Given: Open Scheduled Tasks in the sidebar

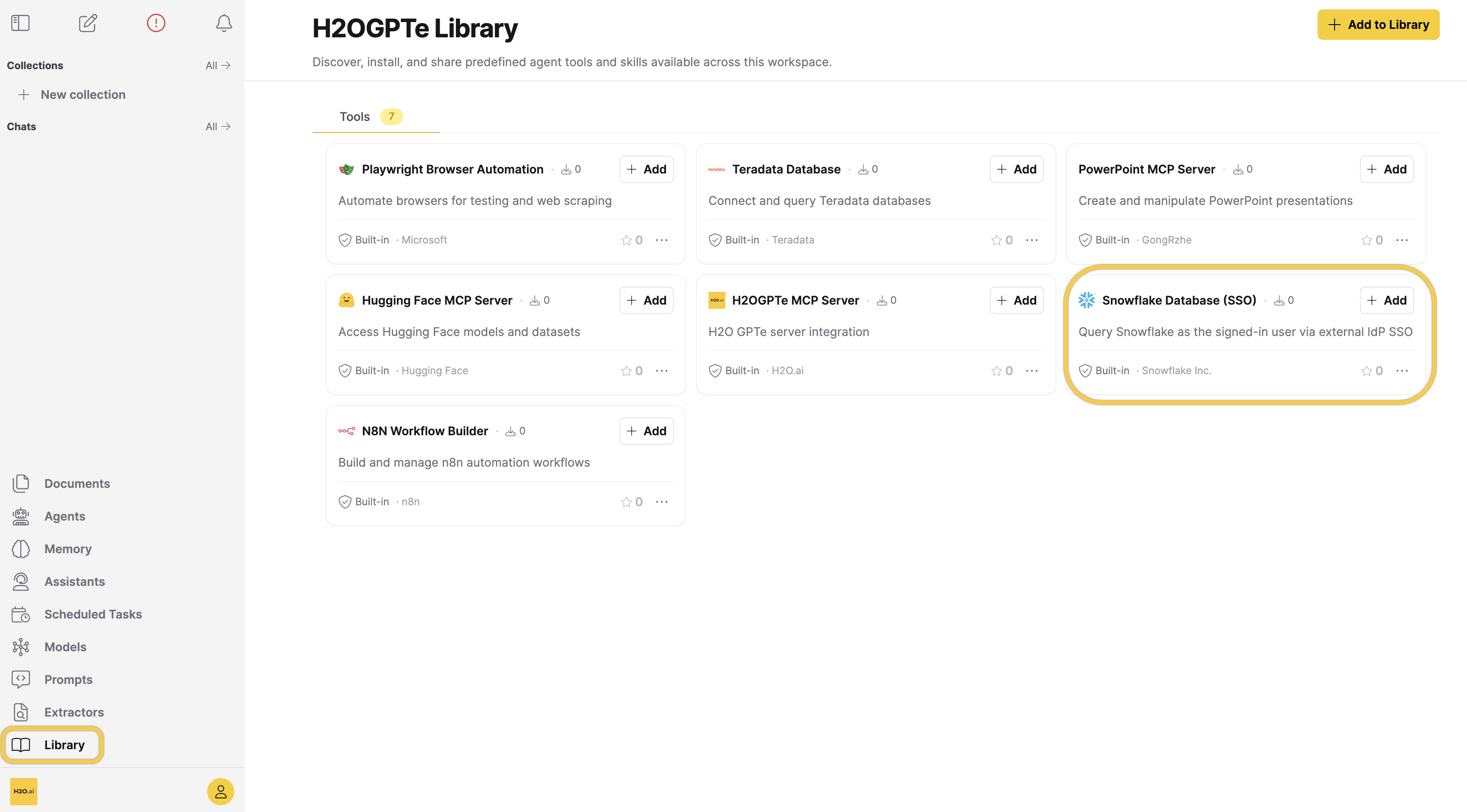Looking at the screenshot, I should (x=76, y=614).
